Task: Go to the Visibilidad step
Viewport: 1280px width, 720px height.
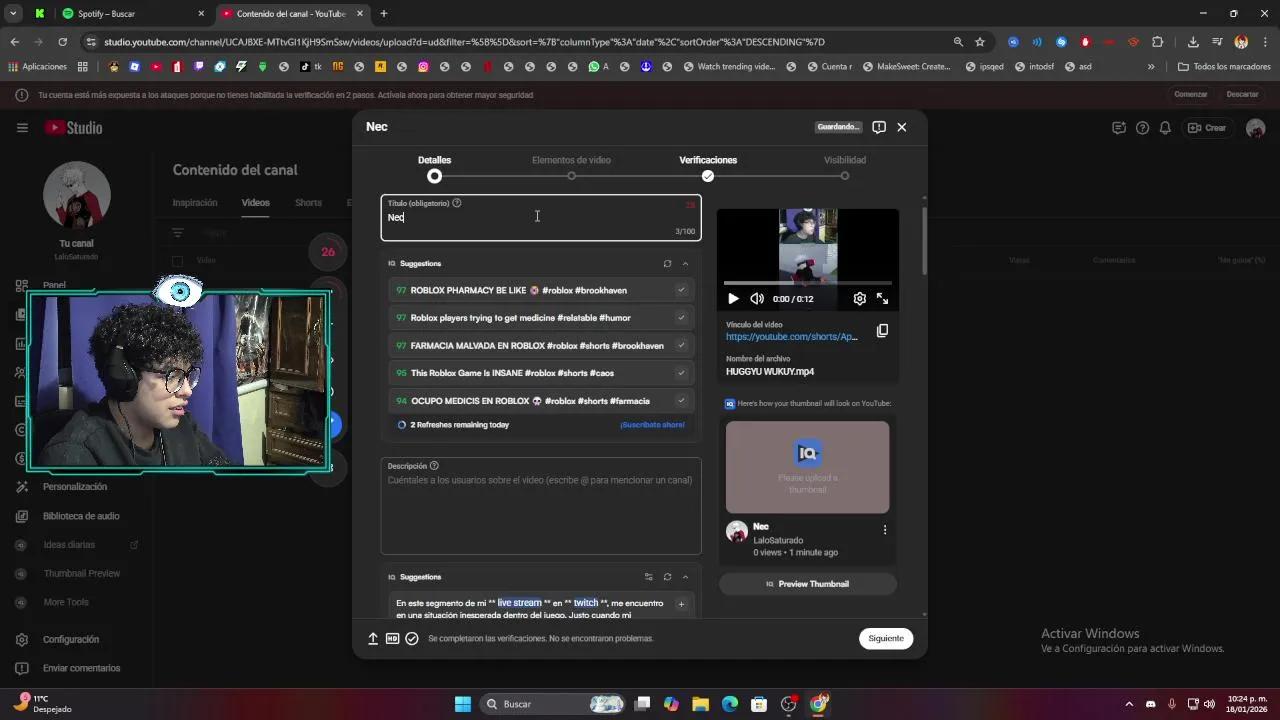Action: (845, 167)
